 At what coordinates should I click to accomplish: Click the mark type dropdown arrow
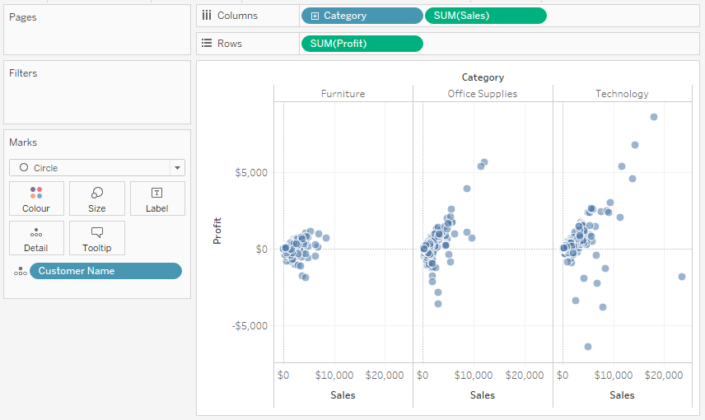[178, 168]
